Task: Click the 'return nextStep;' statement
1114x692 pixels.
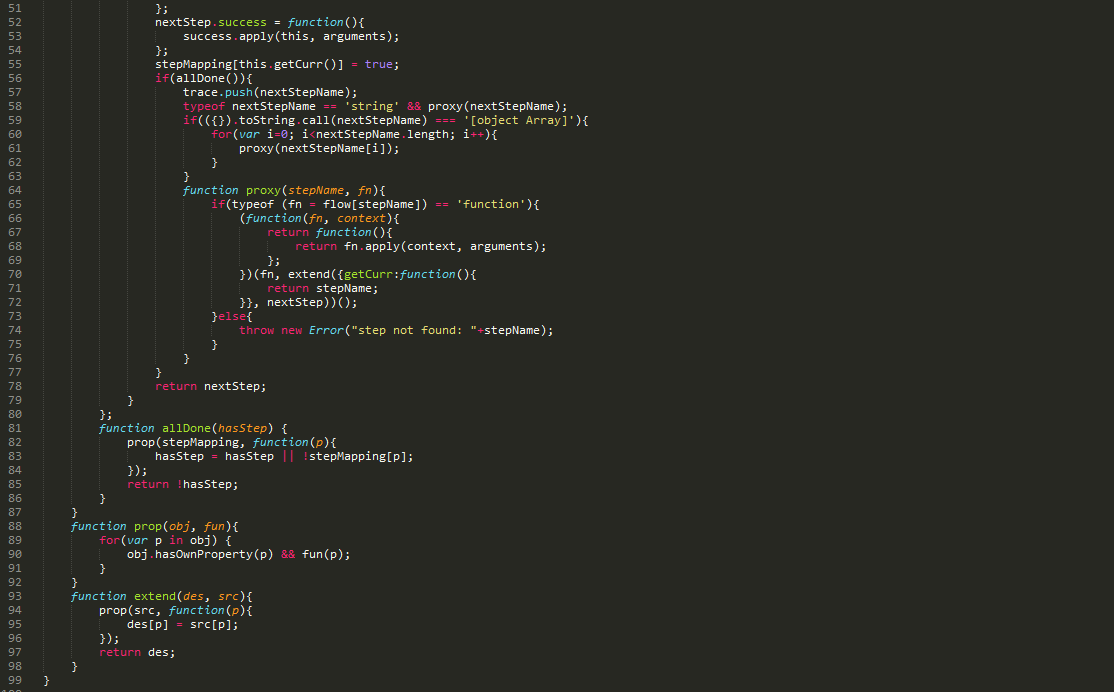Action: point(211,386)
